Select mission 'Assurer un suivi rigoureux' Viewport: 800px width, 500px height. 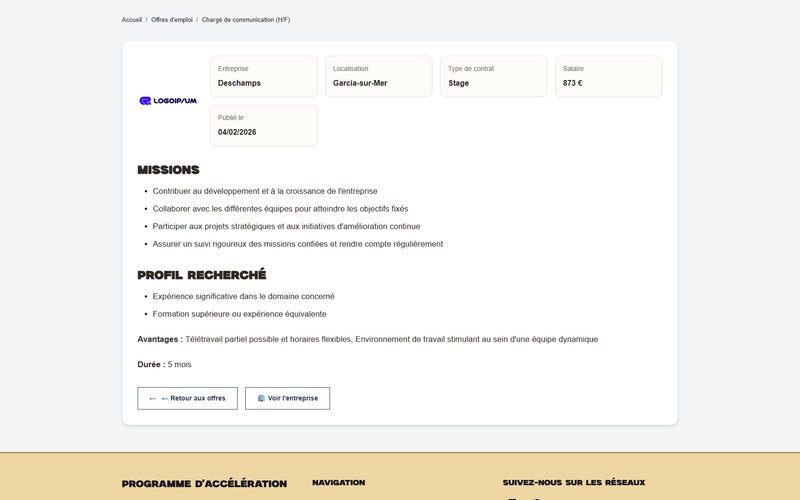[298, 244]
